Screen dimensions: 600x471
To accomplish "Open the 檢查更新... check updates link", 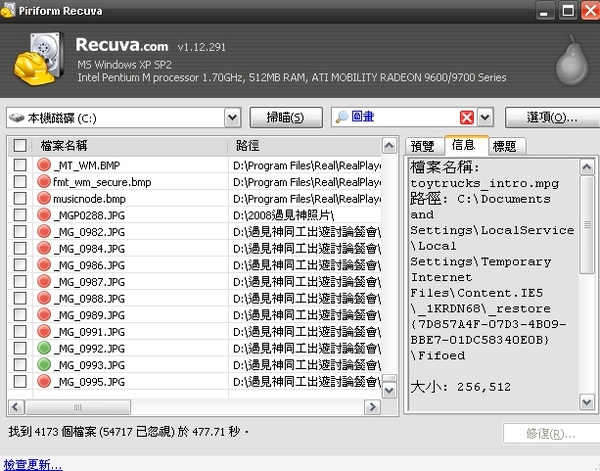I will [33, 464].
